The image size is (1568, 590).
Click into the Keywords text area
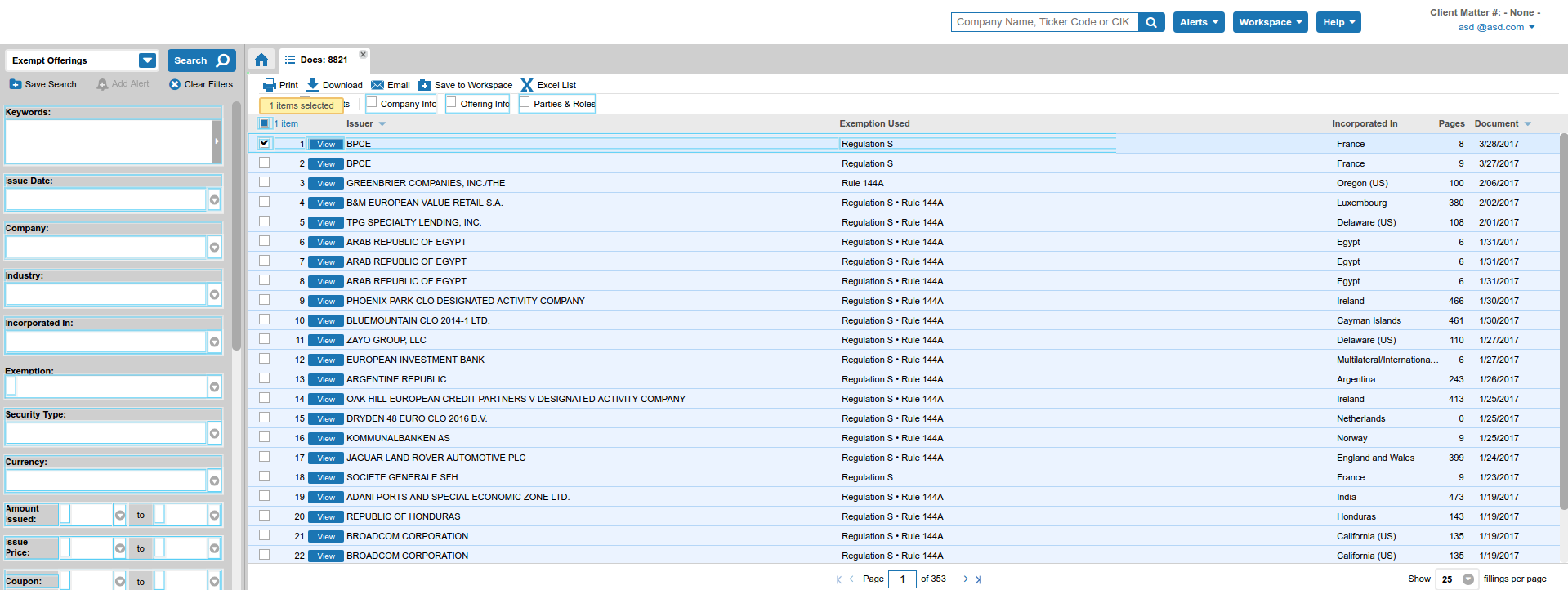pyautogui.click(x=109, y=141)
